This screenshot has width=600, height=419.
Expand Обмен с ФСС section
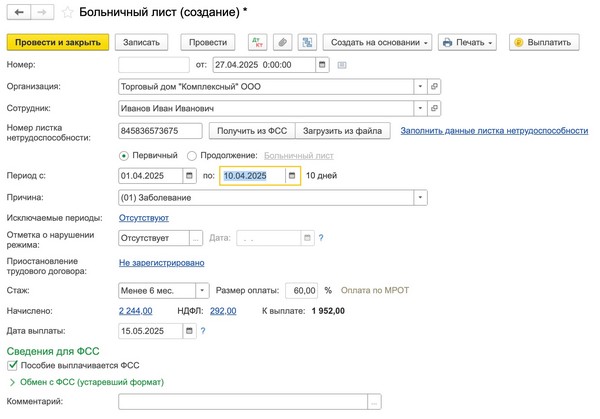pyautogui.click(x=12, y=382)
